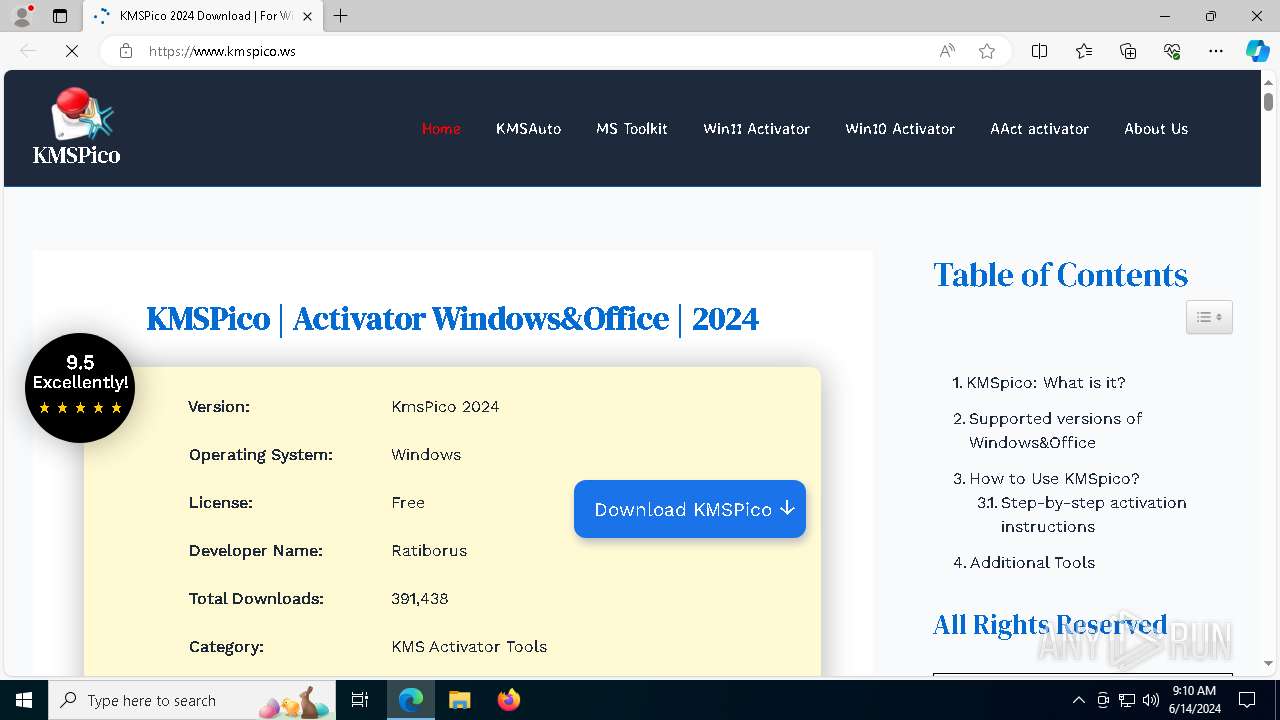Open the Favorites list

(x=1084, y=51)
